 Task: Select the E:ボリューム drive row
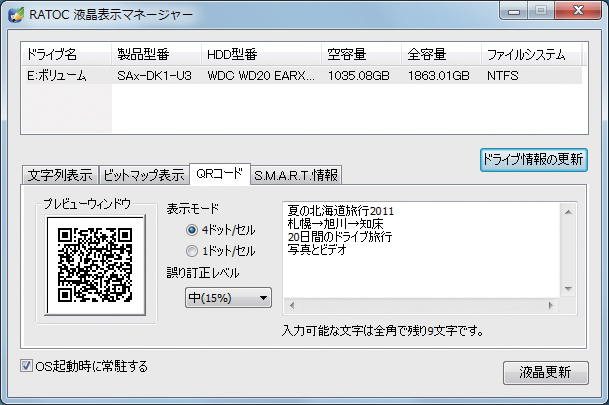(302, 75)
